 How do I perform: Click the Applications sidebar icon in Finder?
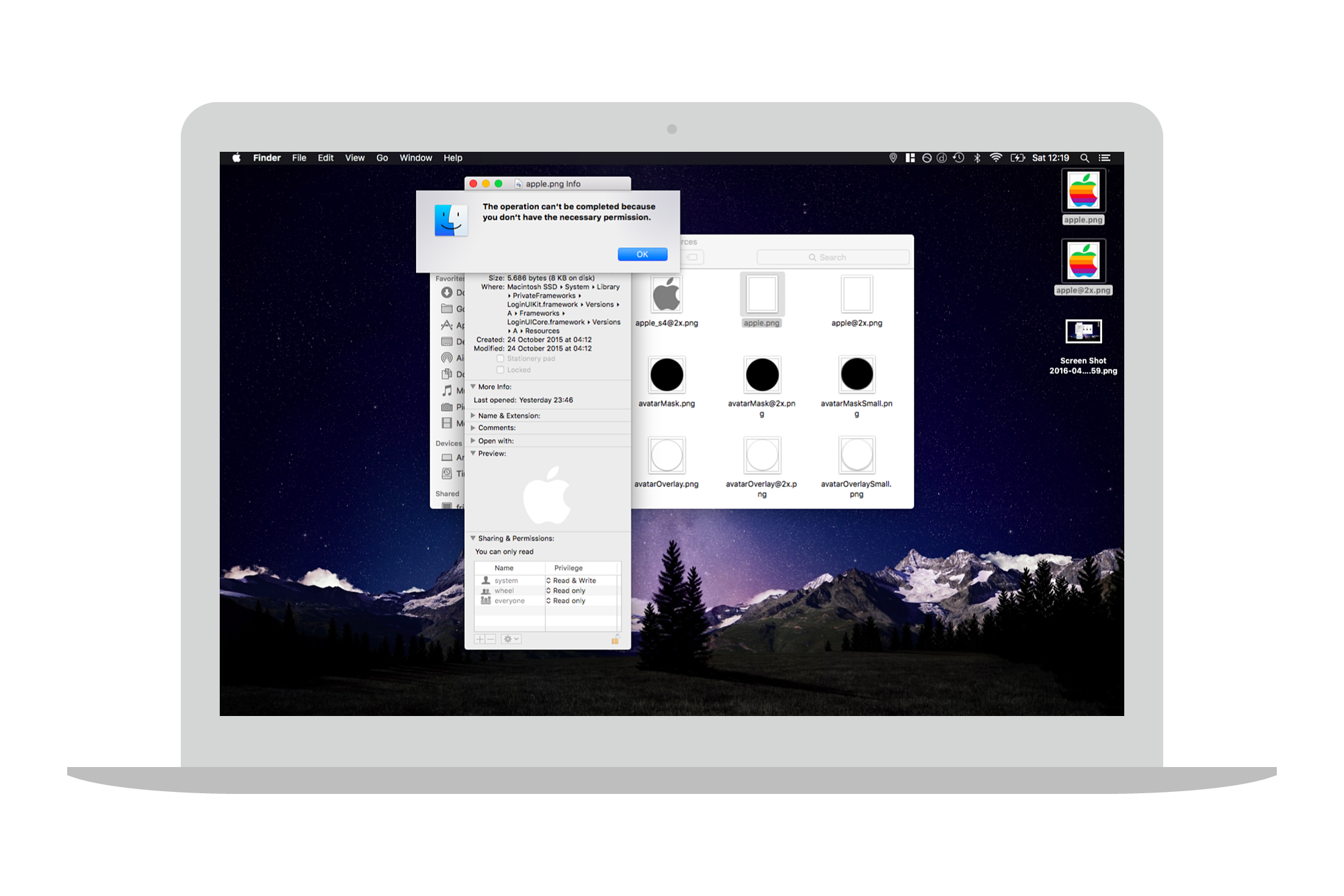447,325
